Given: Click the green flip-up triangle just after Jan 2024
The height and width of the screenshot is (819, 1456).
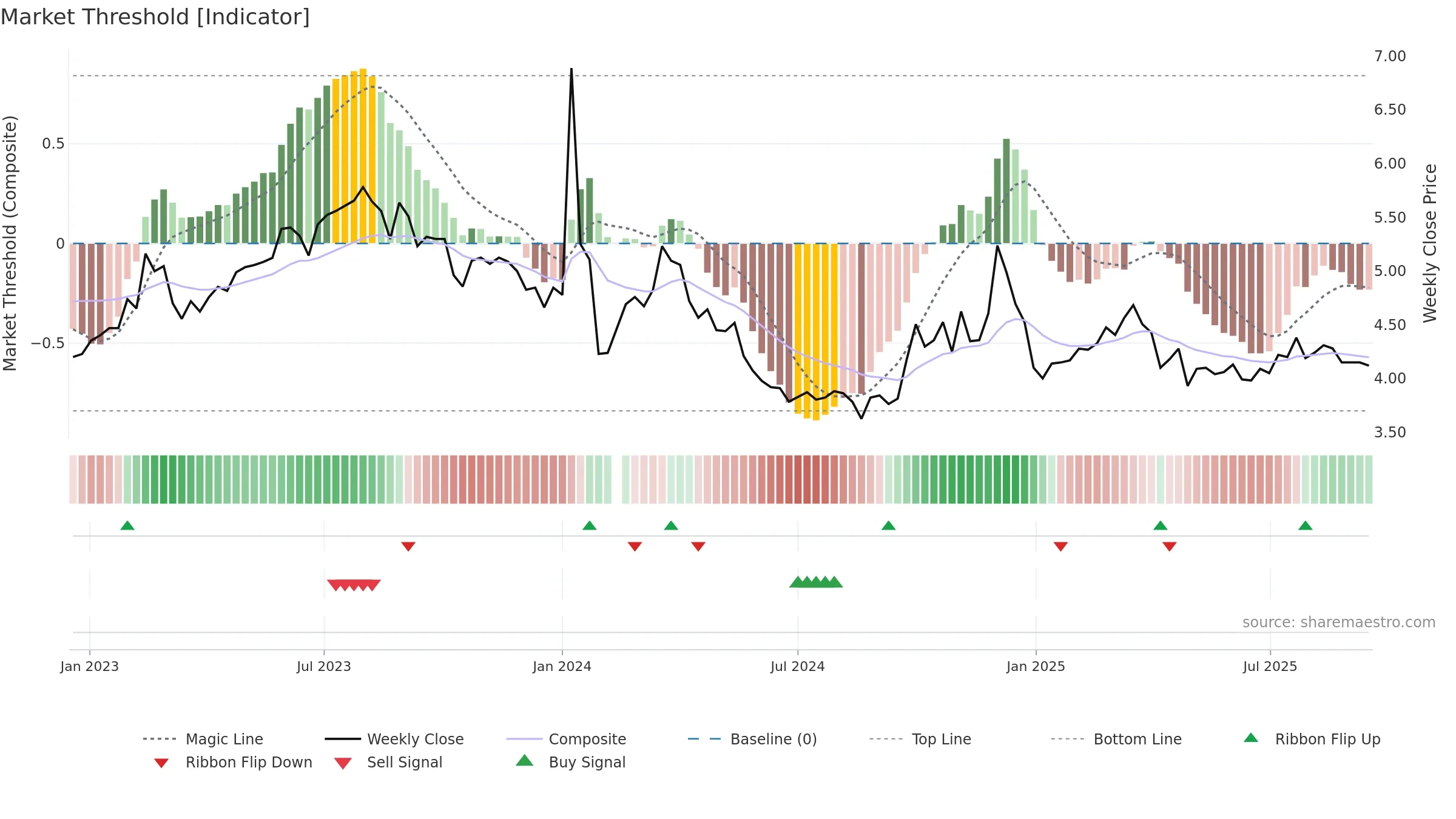Looking at the screenshot, I should point(590,525).
